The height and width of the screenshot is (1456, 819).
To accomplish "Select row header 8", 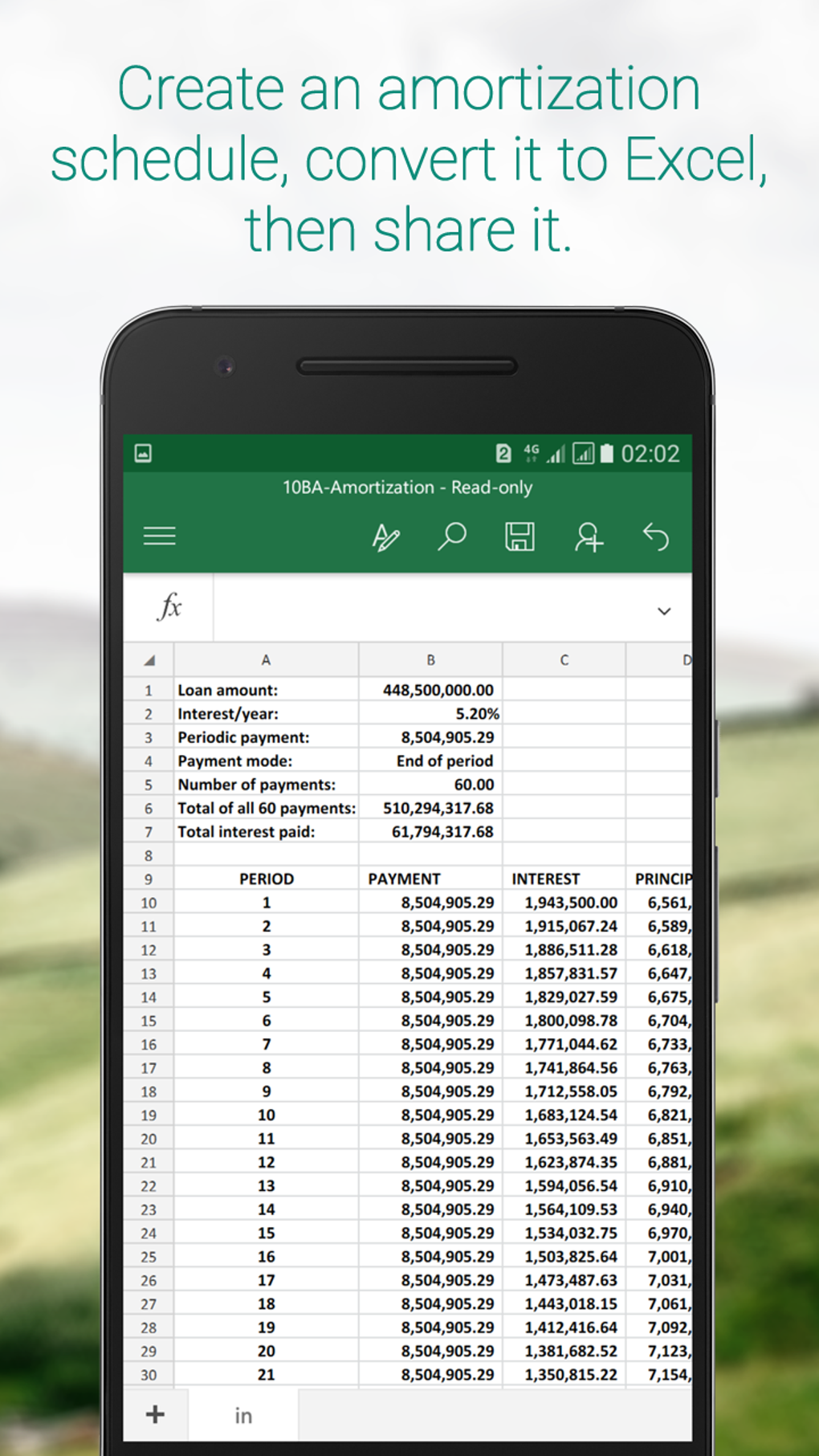I will tap(149, 855).
